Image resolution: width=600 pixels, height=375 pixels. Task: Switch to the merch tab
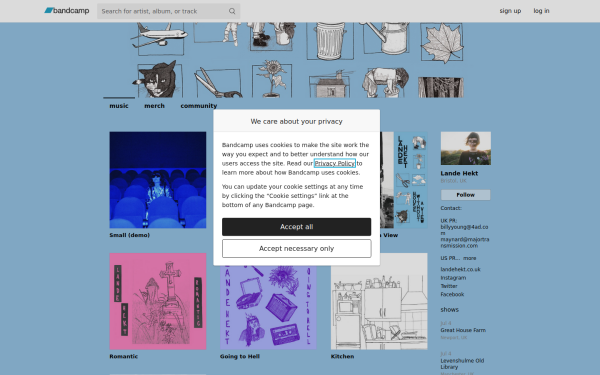[x=154, y=106]
